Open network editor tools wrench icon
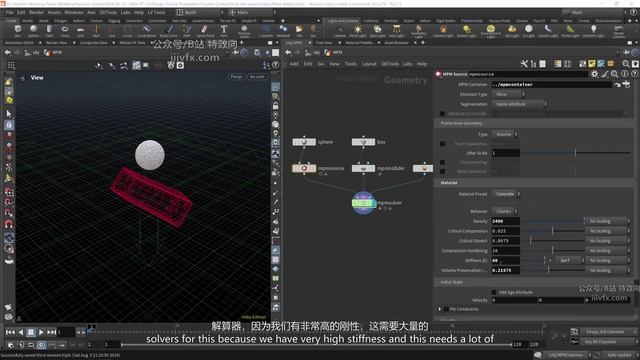 [524, 64]
